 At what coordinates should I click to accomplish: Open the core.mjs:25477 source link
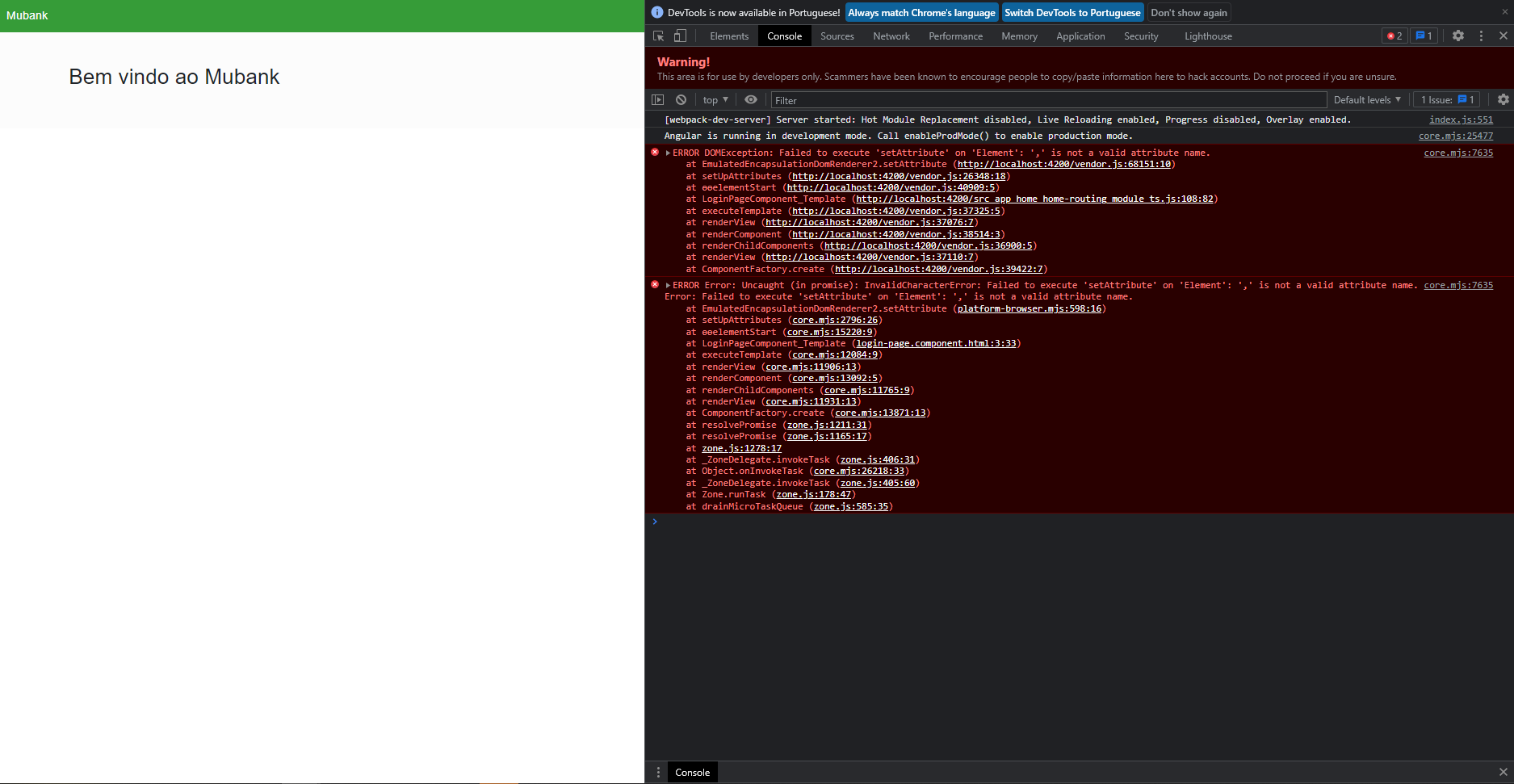pos(1456,136)
